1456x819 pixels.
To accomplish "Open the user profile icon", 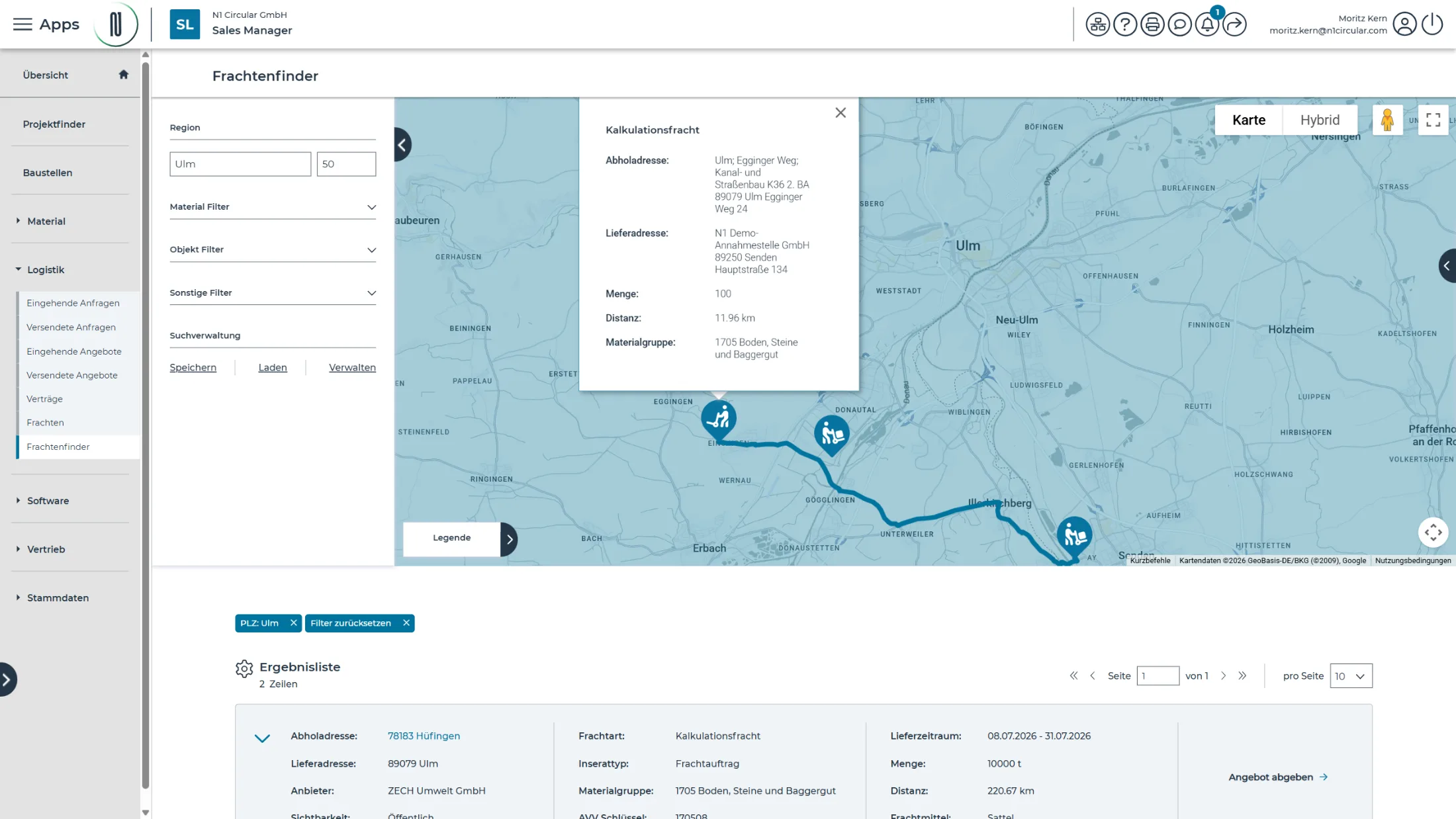I will (x=1404, y=24).
